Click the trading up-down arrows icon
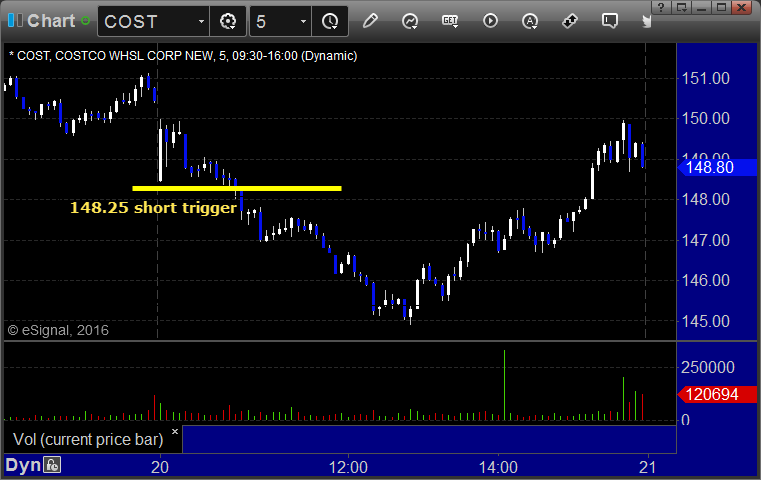This screenshot has width=761, height=480. tap(570, 21)
